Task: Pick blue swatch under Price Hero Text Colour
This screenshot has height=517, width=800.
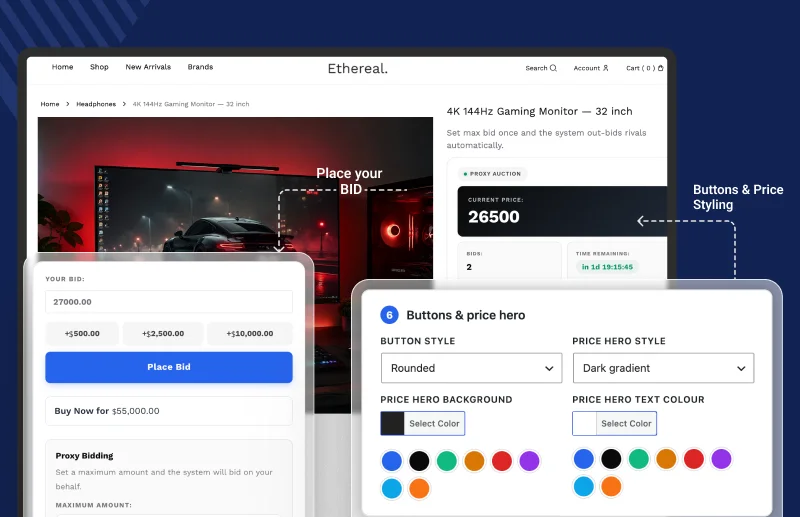Action: [584, 459]
